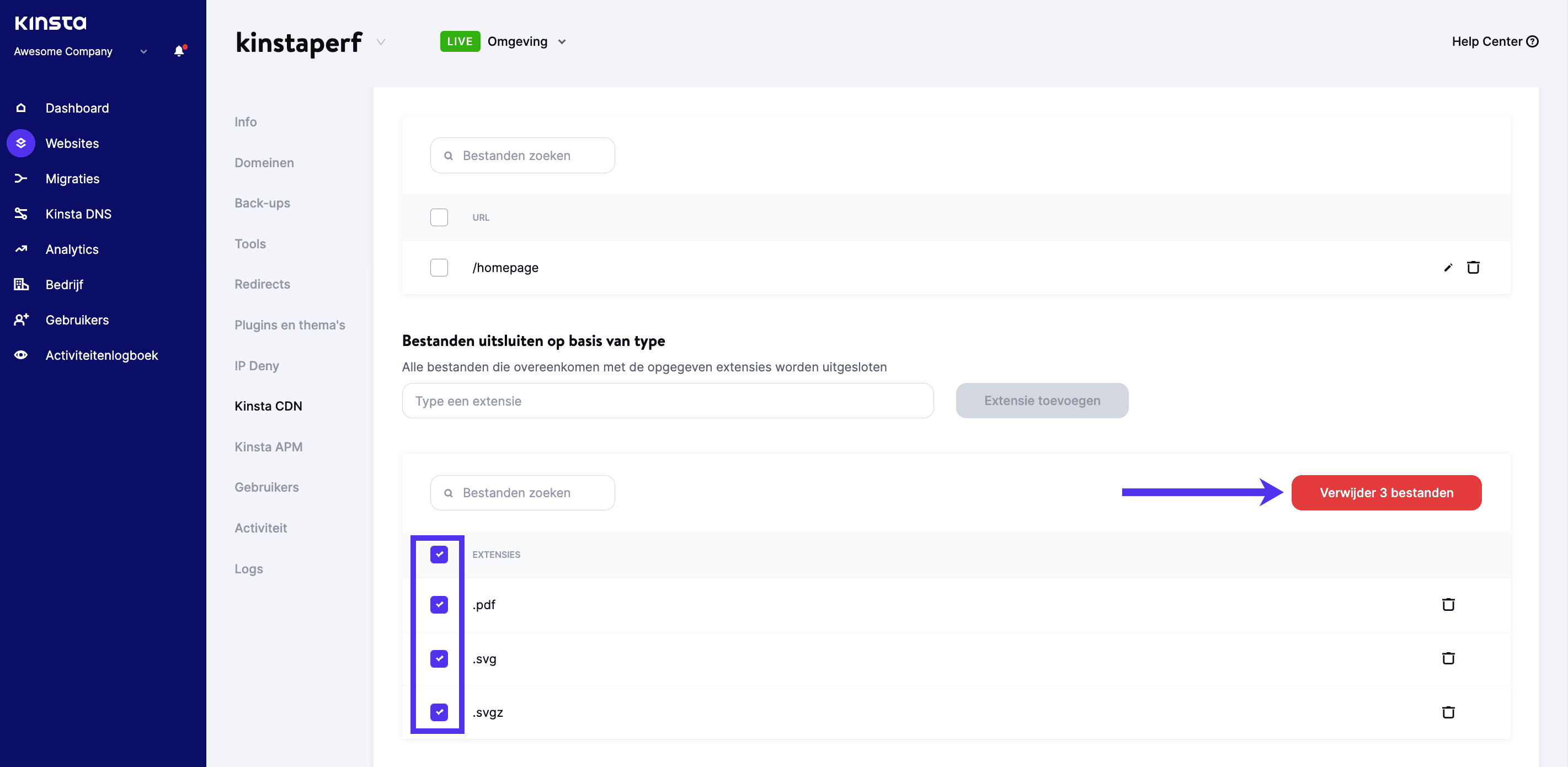This screenshot has width=1568, height=767.
Task: Open the Kinsta APM section
Action: click(269, 446)
